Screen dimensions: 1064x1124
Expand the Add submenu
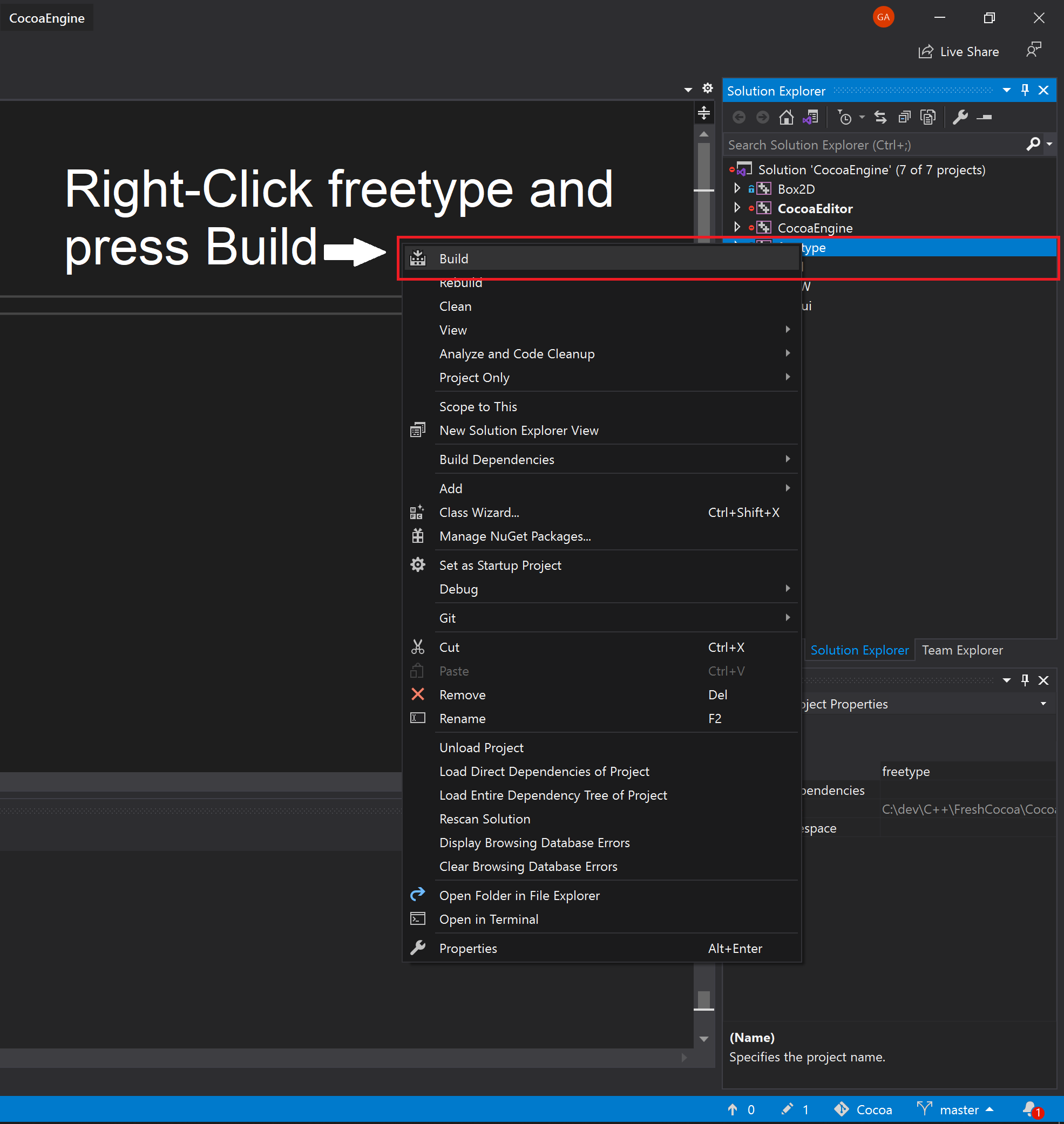(x=601, y=488)
